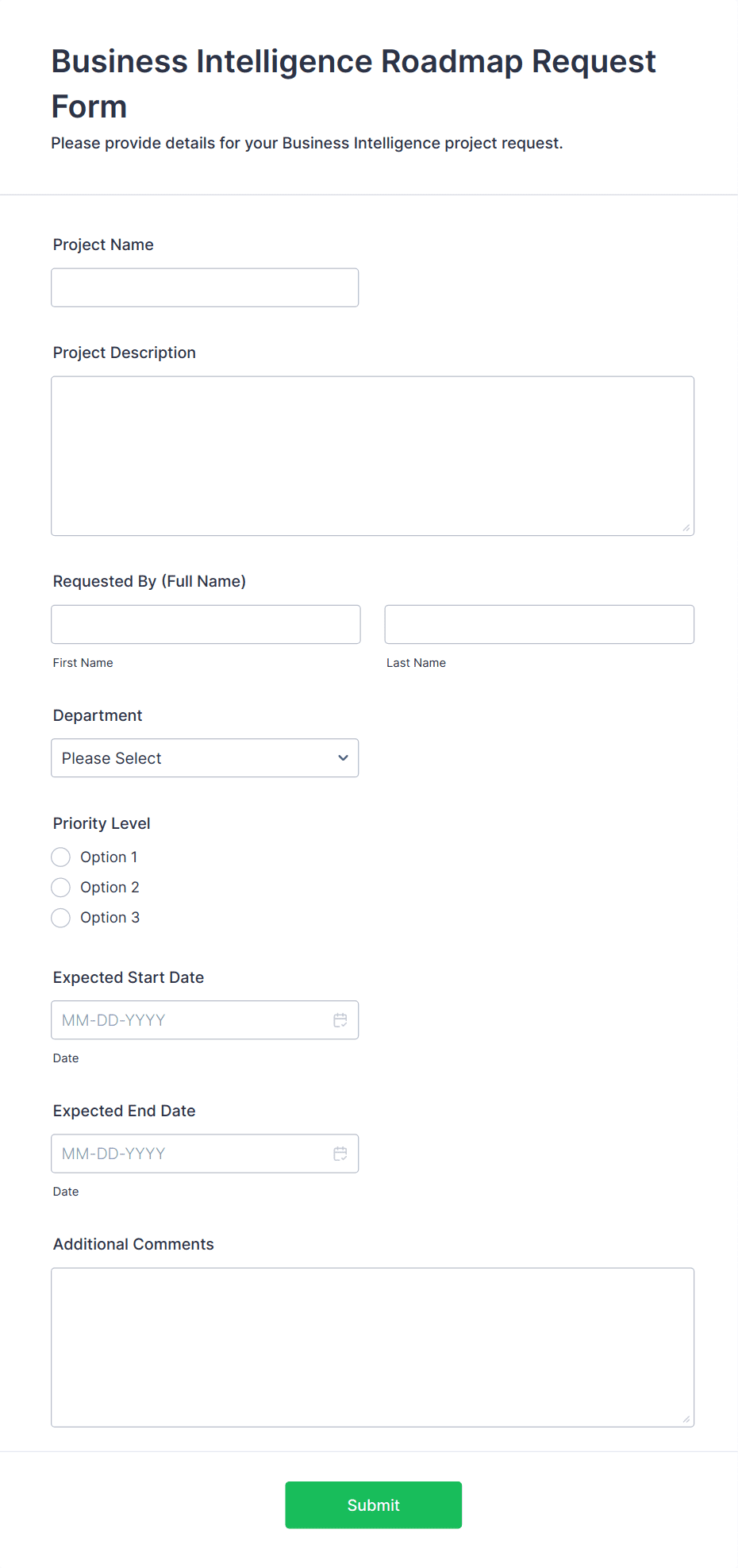Click the Project Name label
Image resolution: width=738 pixels, height=1568 pixels.
pos(103,245)
